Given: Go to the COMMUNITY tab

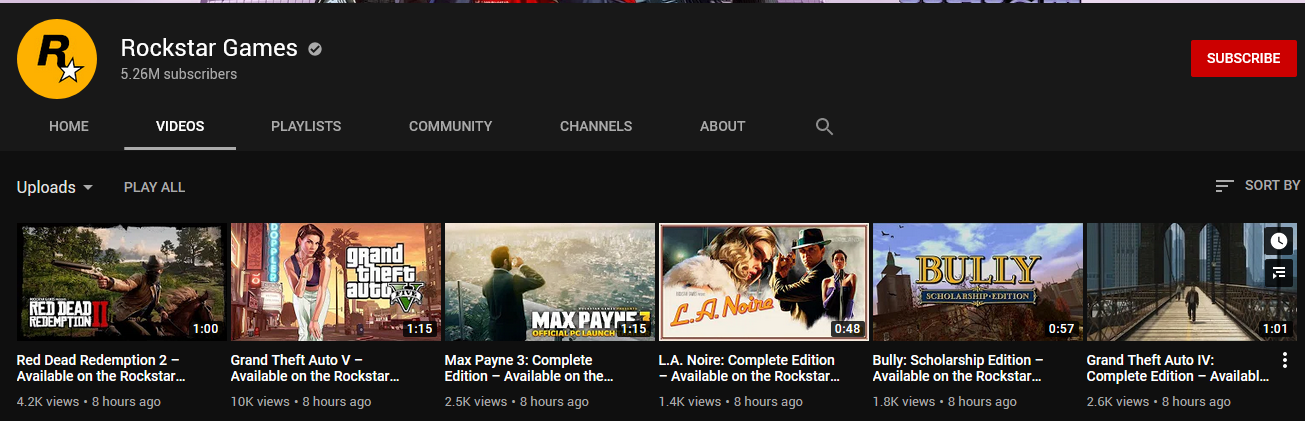Looking at the screenshot, I should 450,126.
